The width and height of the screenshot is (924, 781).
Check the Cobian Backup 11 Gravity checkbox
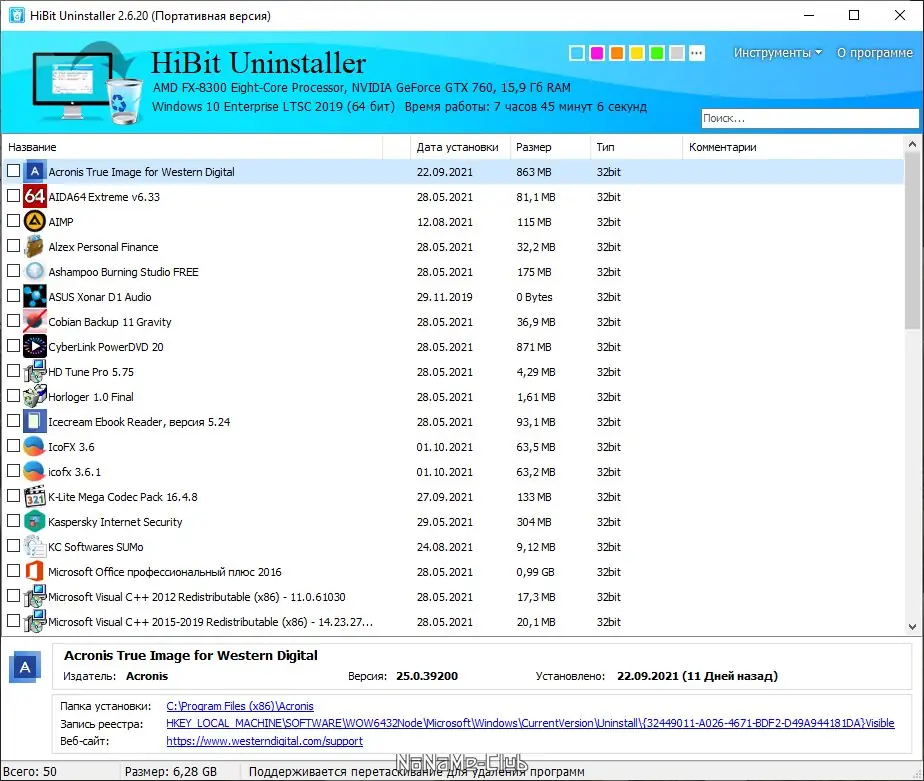point(13,321)
